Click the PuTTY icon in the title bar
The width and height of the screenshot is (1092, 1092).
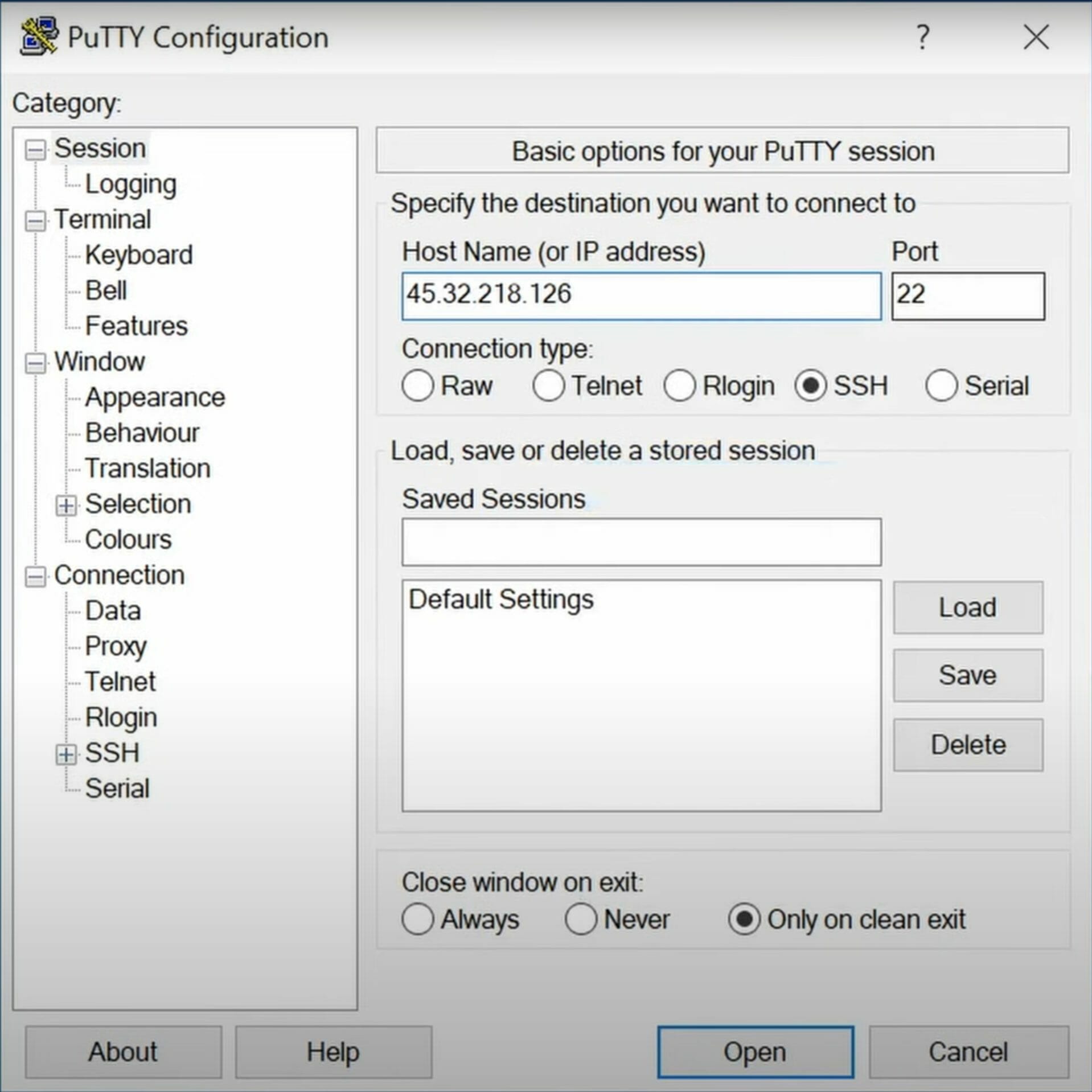[x=39, y=36]
